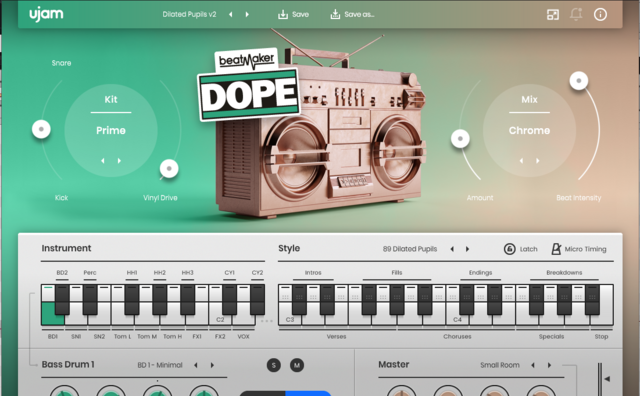
Task: Click the Save download icon
Action: tap(282, 15)
